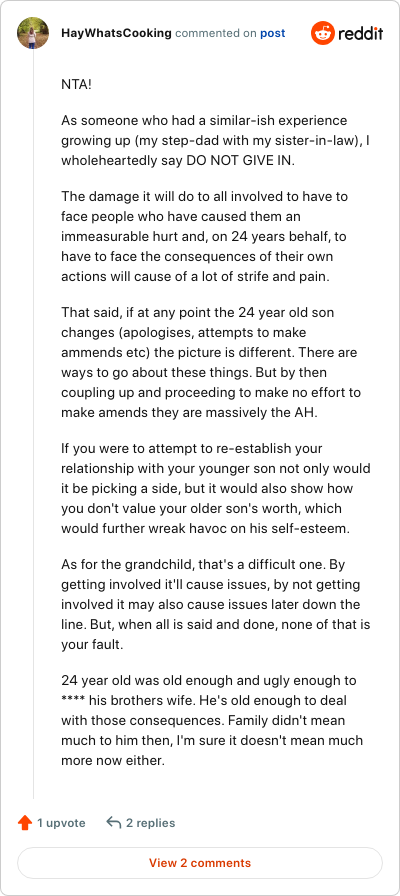Image resolution: width=400 pixels, height=896 pixels.
Task: Click the reddit wordmark beside the logo
Action: 361,34
